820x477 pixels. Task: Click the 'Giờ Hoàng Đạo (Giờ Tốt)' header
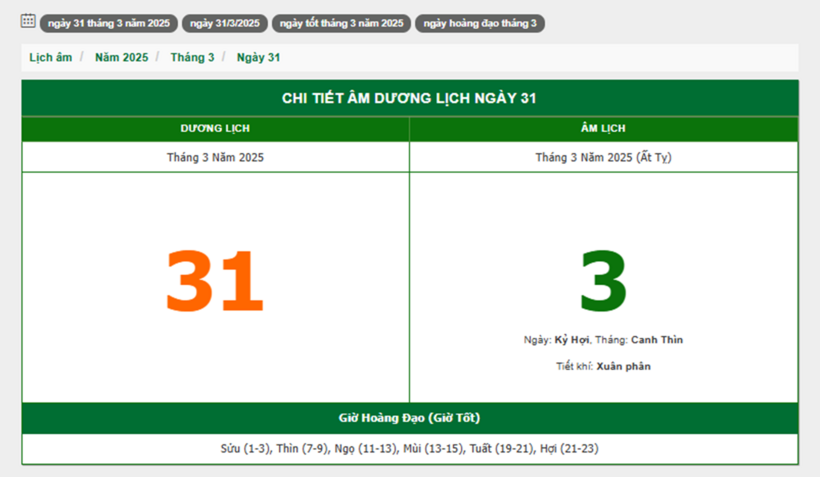tap(410, 418)
